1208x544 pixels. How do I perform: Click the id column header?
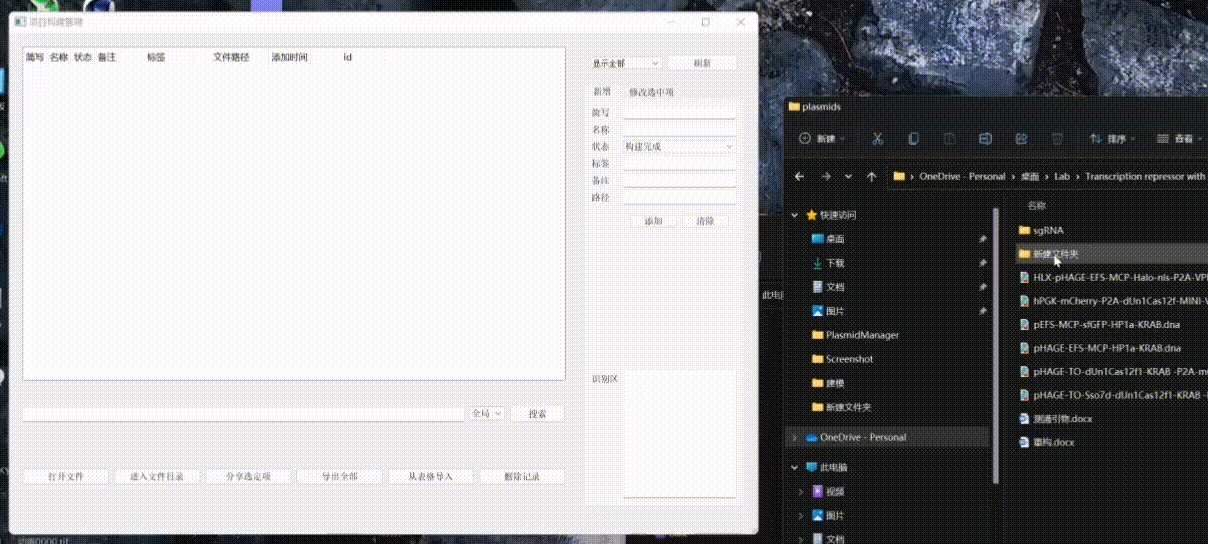tap(347, 57)
